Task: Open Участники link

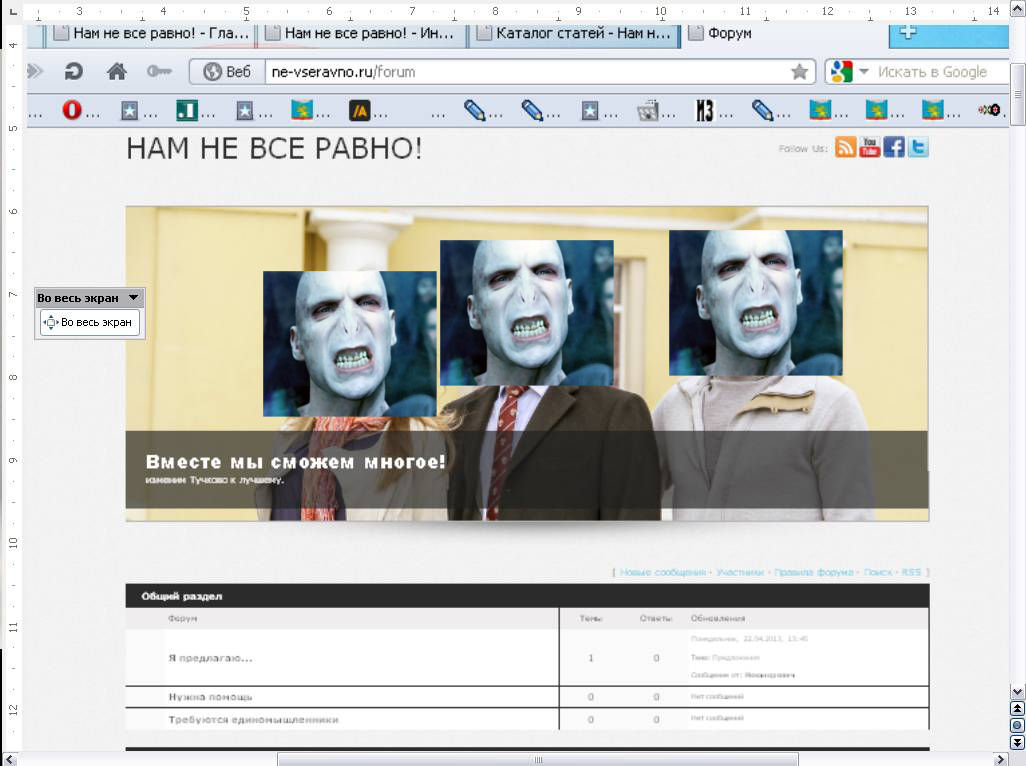Action: [x=739, y=572]
